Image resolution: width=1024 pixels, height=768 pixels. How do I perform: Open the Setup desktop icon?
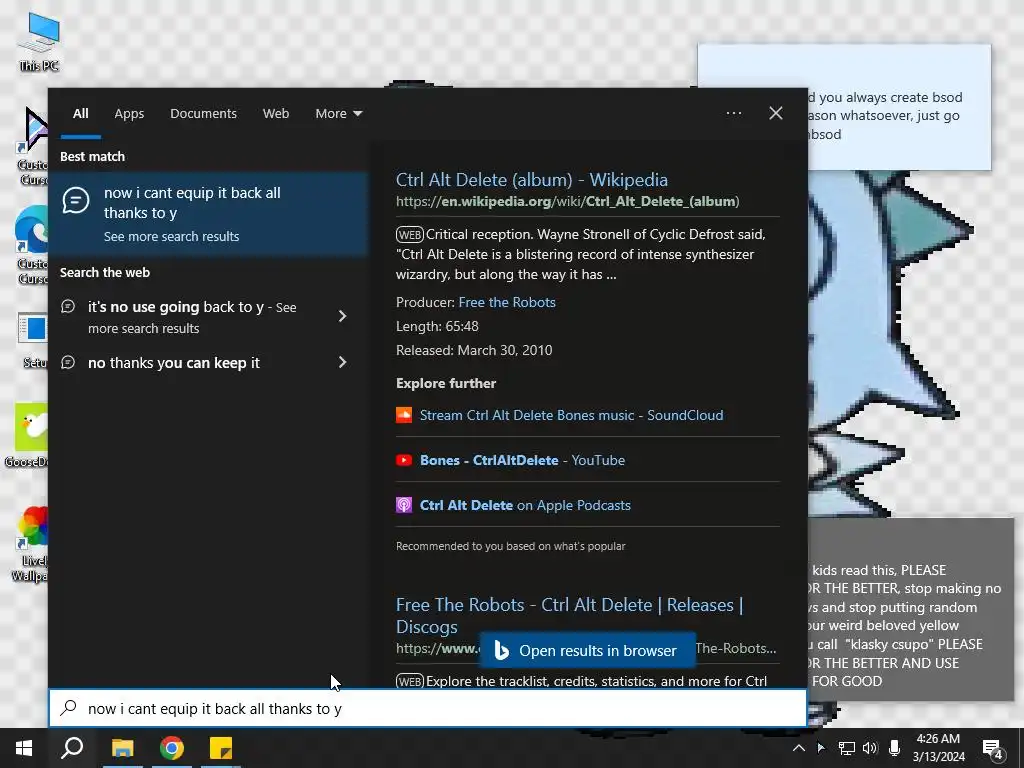tap(33, 340)
